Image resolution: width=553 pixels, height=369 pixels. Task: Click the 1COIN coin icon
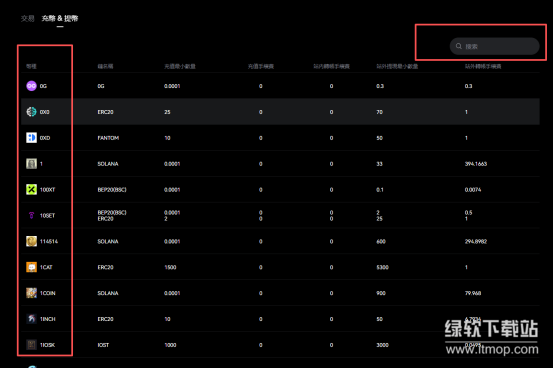click(x=31, y=293)
